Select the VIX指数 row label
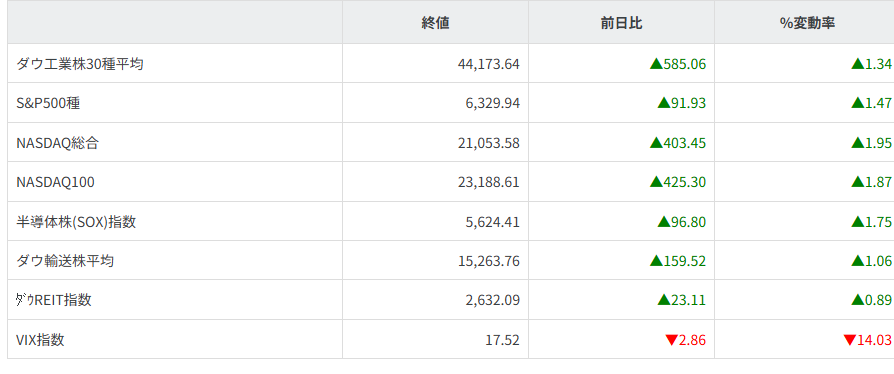 click(40, 340)
